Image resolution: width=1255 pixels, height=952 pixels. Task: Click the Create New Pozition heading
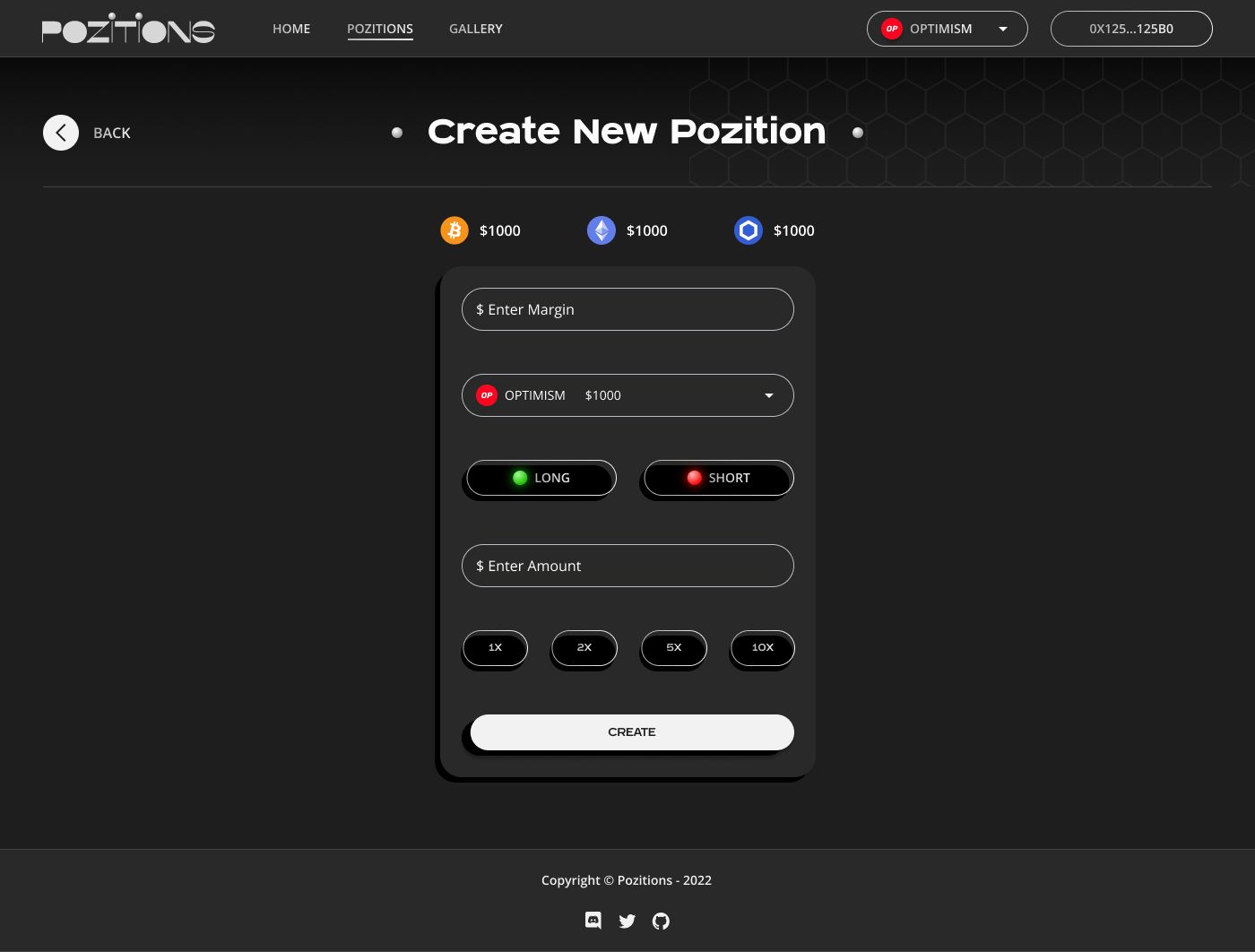point(627,131)
